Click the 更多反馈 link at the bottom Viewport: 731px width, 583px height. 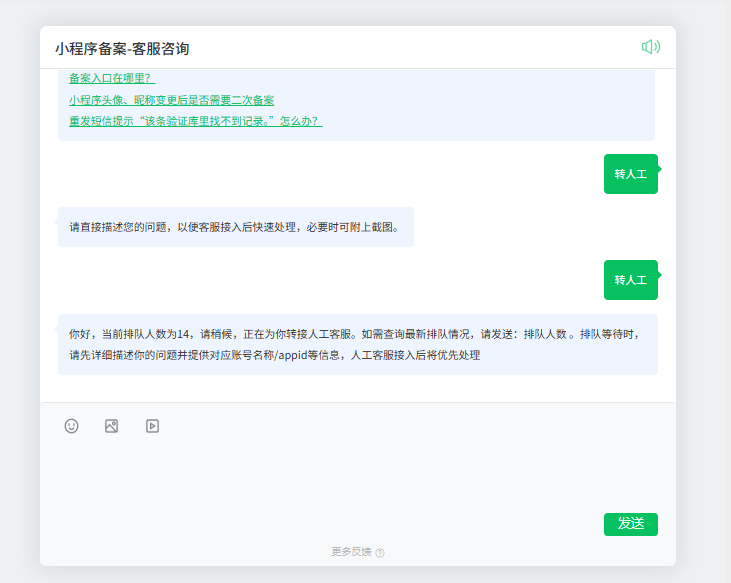(351, 552)
